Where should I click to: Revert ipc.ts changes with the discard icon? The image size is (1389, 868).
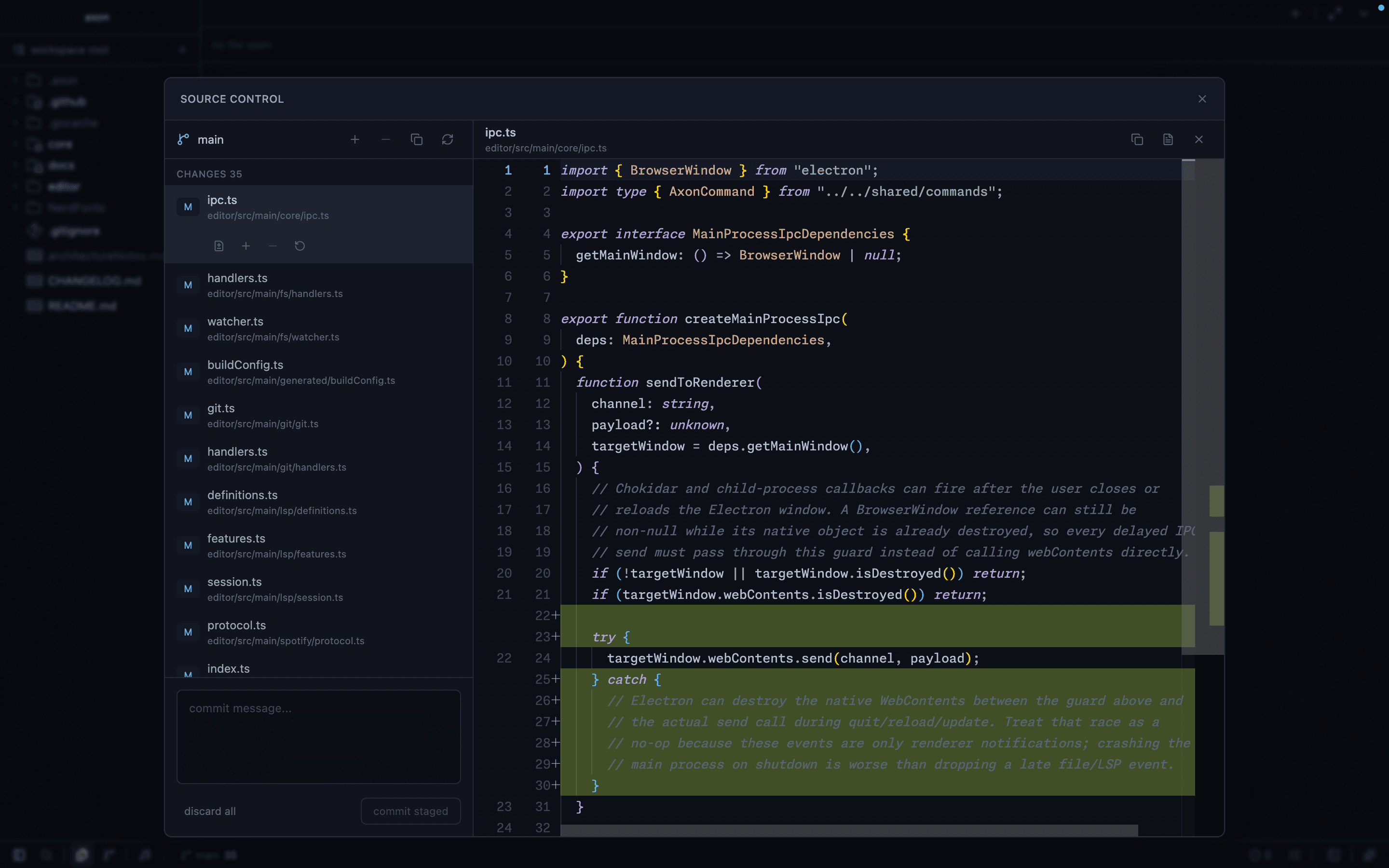[300, 246]
